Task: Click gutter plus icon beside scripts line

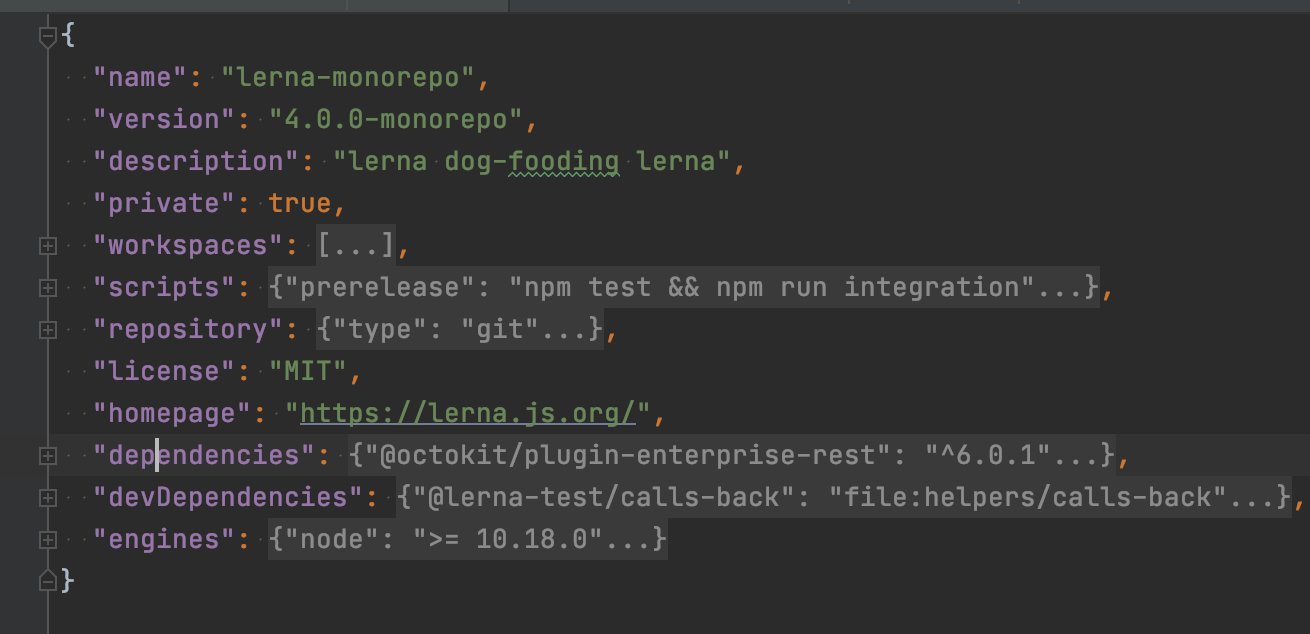Action: 47,287
